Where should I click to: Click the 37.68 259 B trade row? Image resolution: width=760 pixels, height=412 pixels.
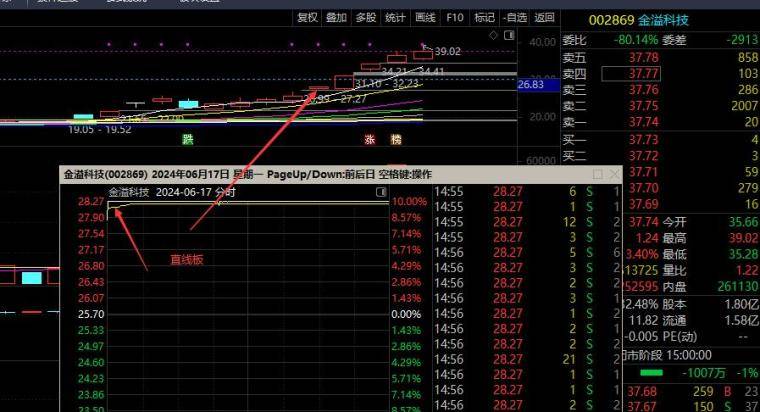tap(692, 391)
